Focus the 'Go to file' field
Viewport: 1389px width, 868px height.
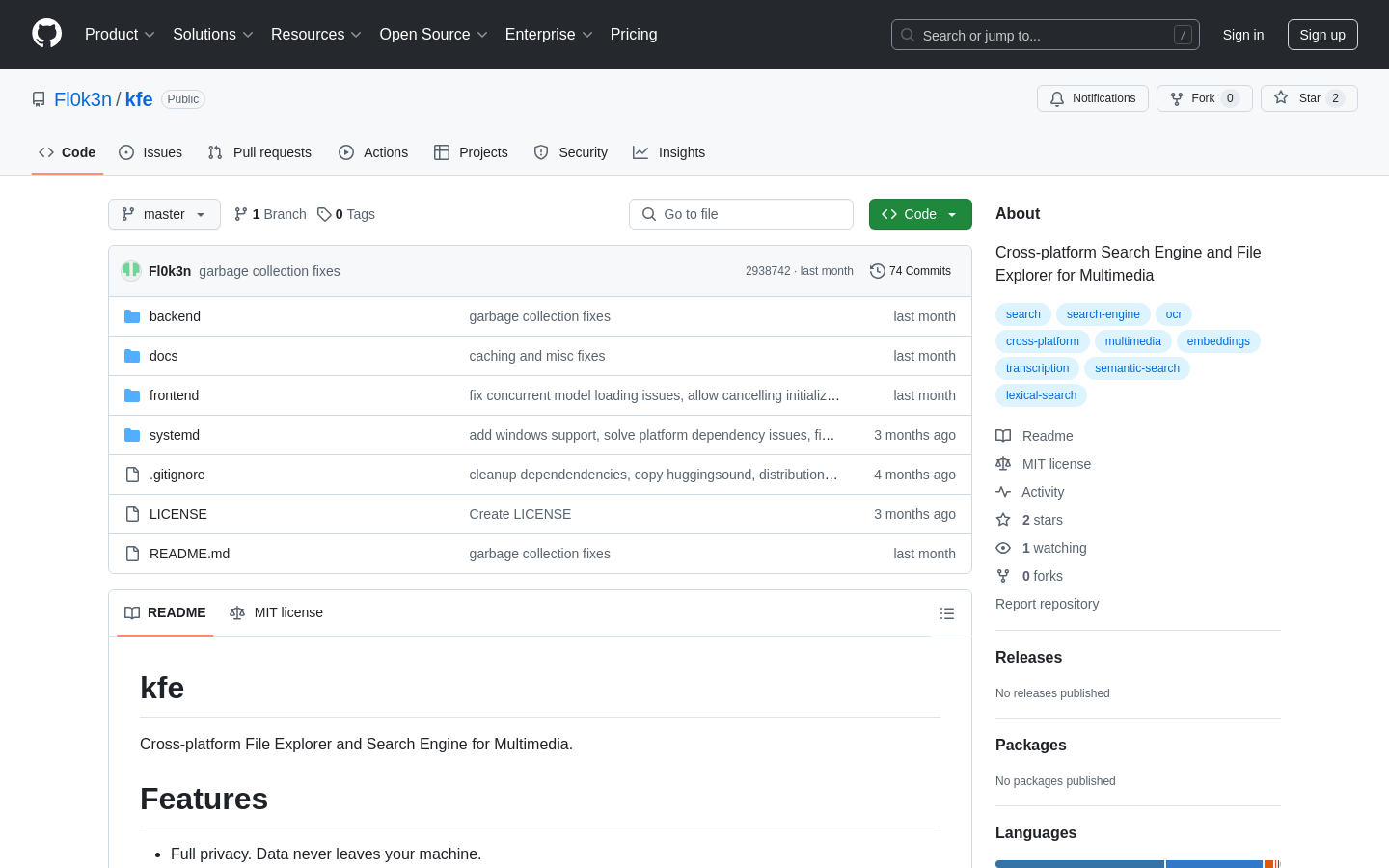point(741,214)
